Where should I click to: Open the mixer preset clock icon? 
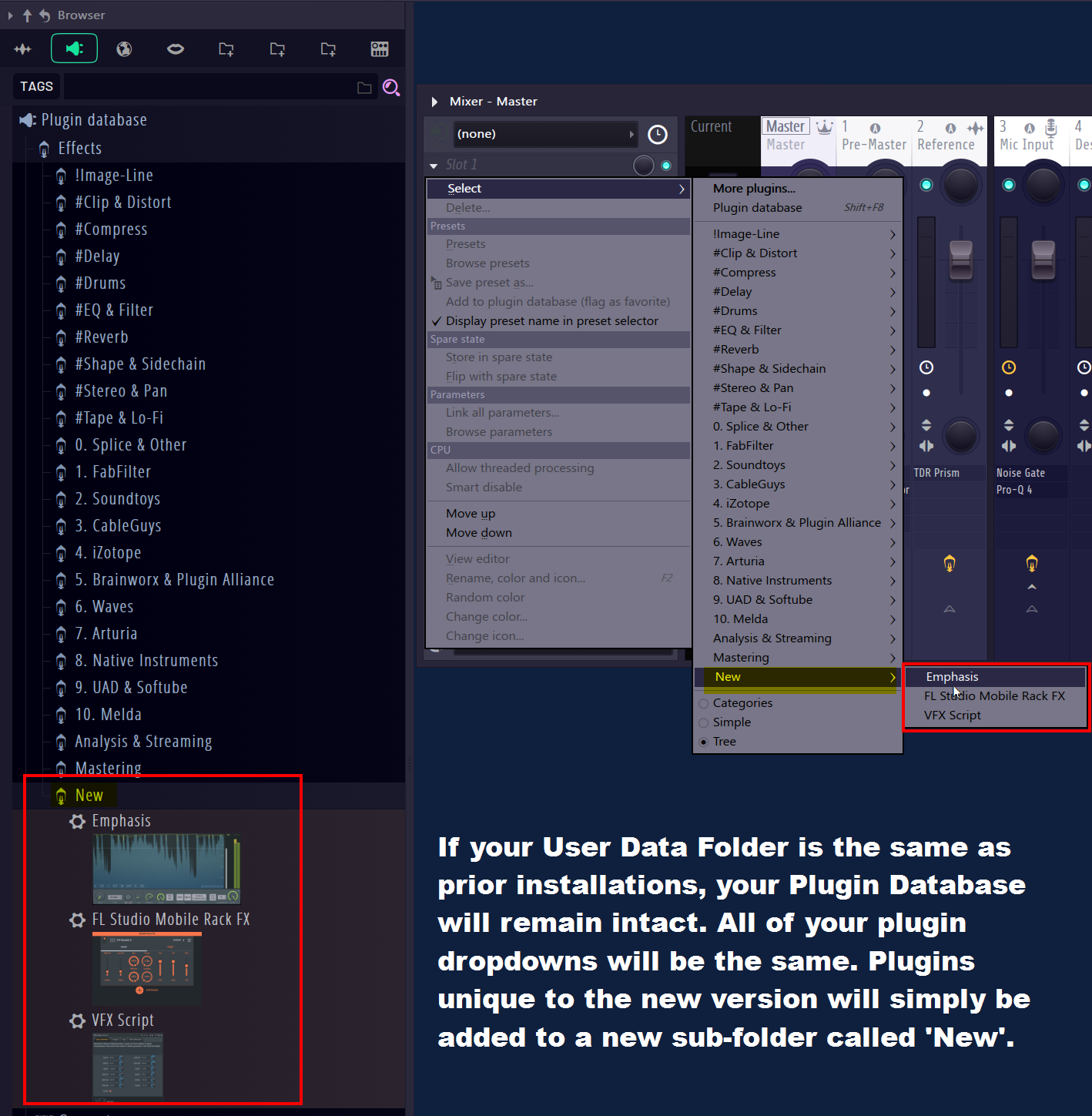(657, 135)
